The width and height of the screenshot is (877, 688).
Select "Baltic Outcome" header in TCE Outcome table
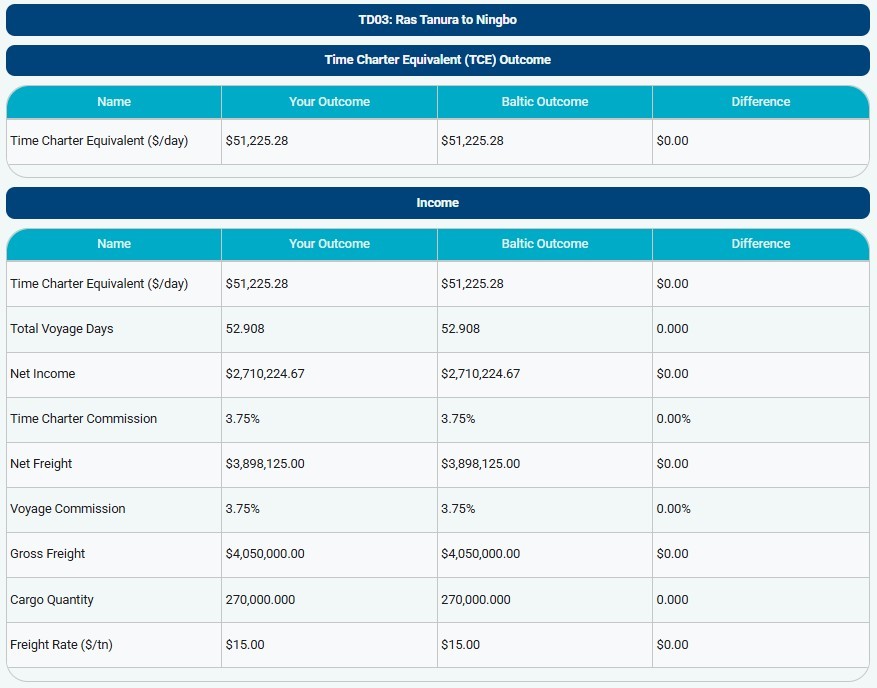click(x=544, y=102)
